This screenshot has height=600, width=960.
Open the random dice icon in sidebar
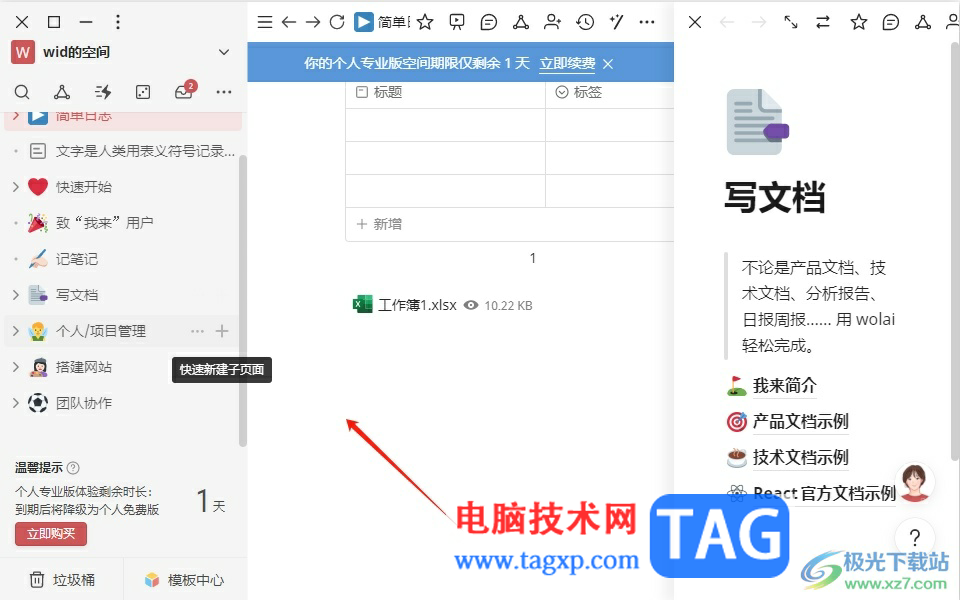[143, 92]
